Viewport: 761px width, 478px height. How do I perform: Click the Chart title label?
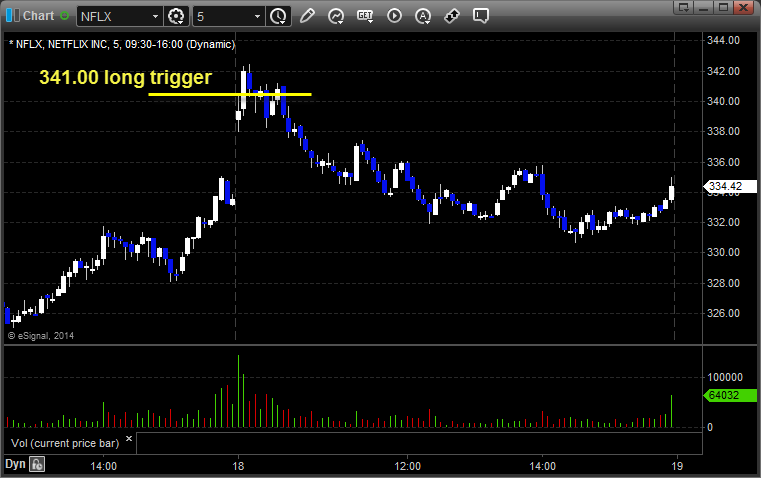pos(38,16)
